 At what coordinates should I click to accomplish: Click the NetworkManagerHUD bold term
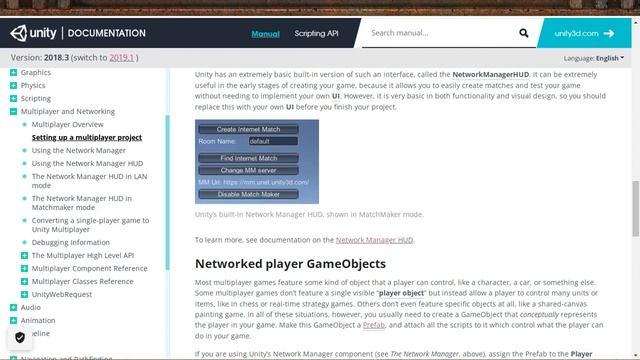tap(491, 75)
